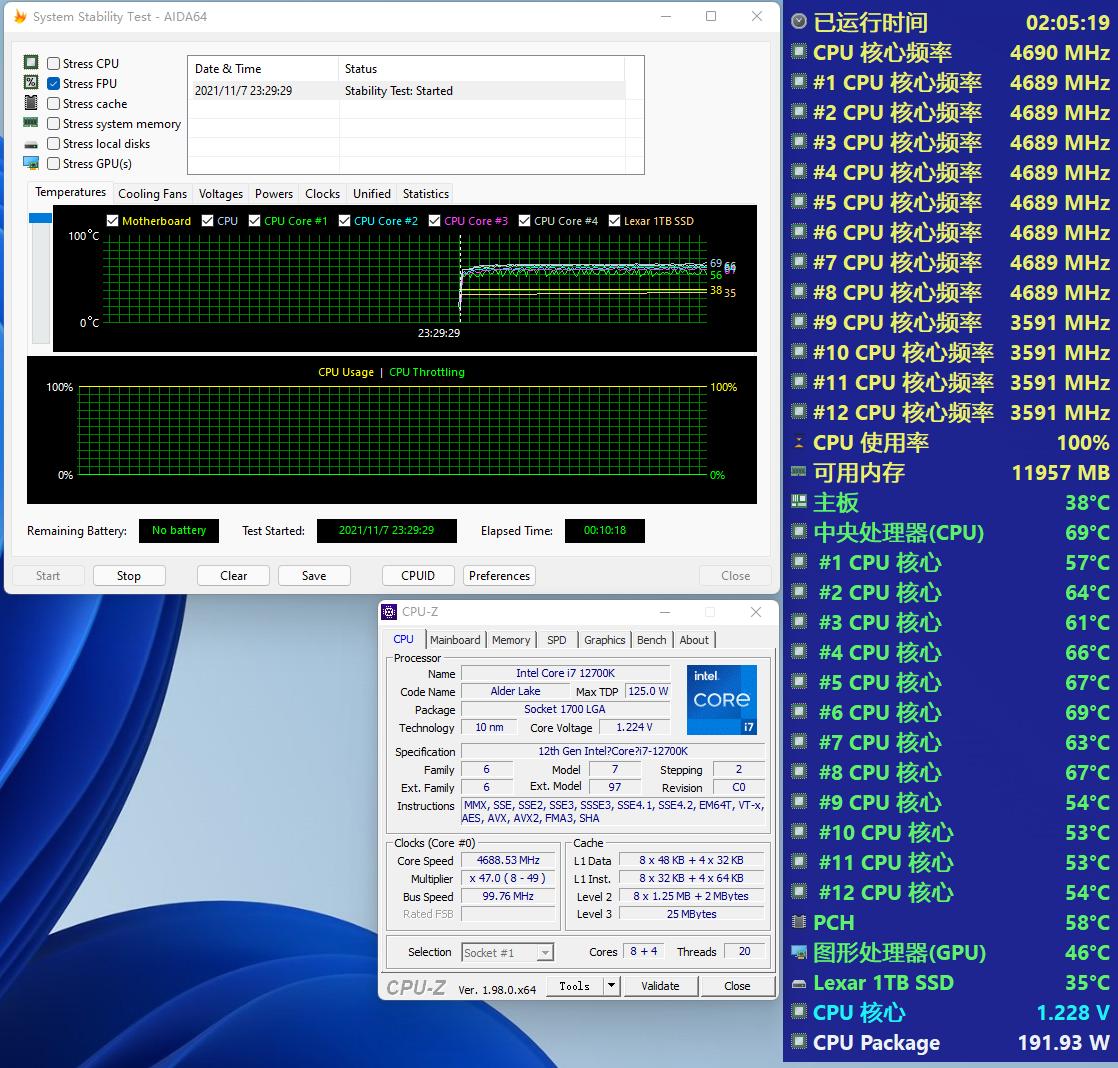Click the Intel Core i7 logo in CPU-Z
Screen dimensions: 1118x1068
coord(721,700)
